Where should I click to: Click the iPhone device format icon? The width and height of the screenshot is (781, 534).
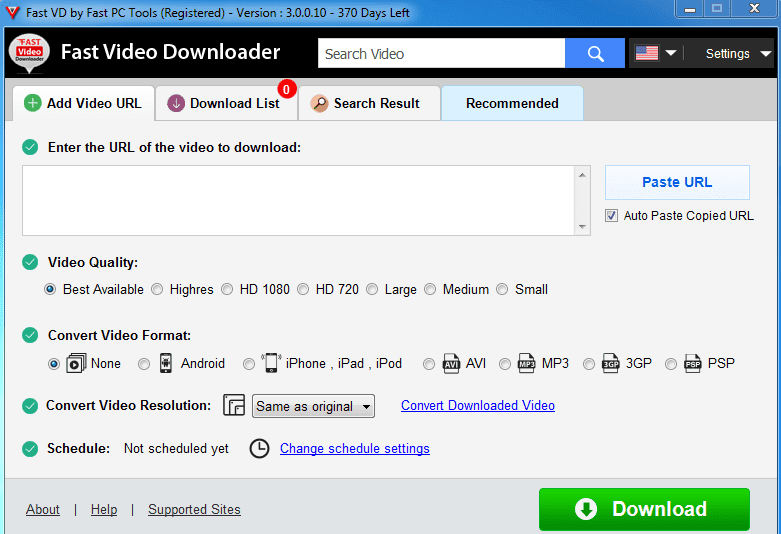(x=271, y=363)
